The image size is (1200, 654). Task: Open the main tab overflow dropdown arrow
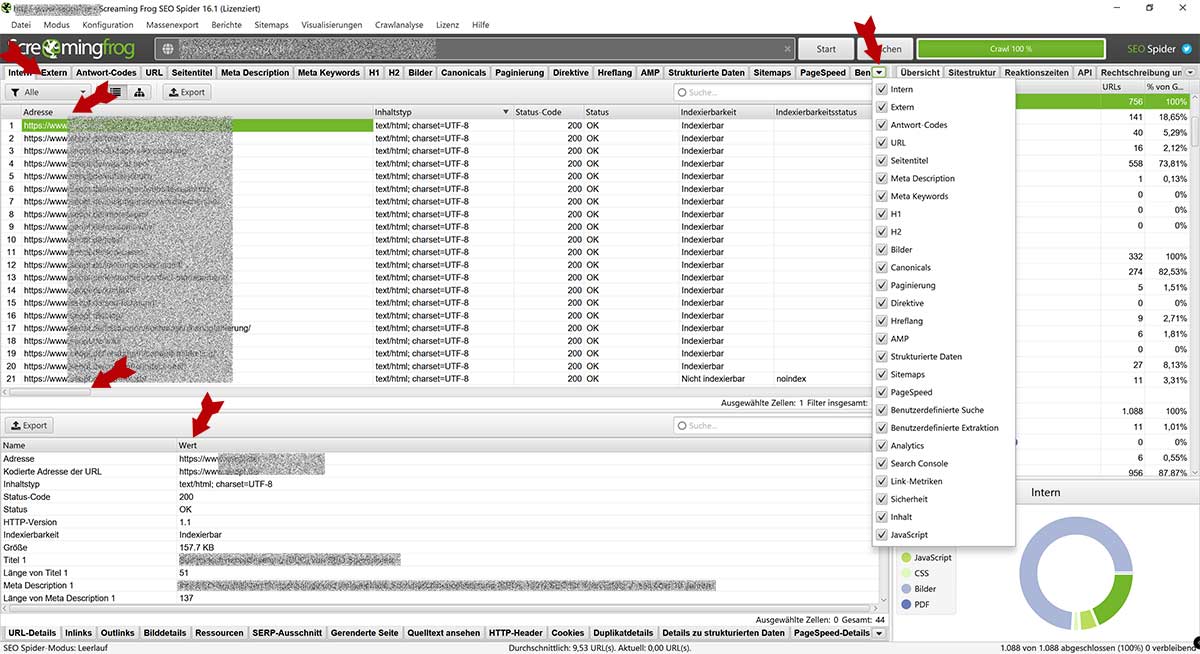(878, 72)
